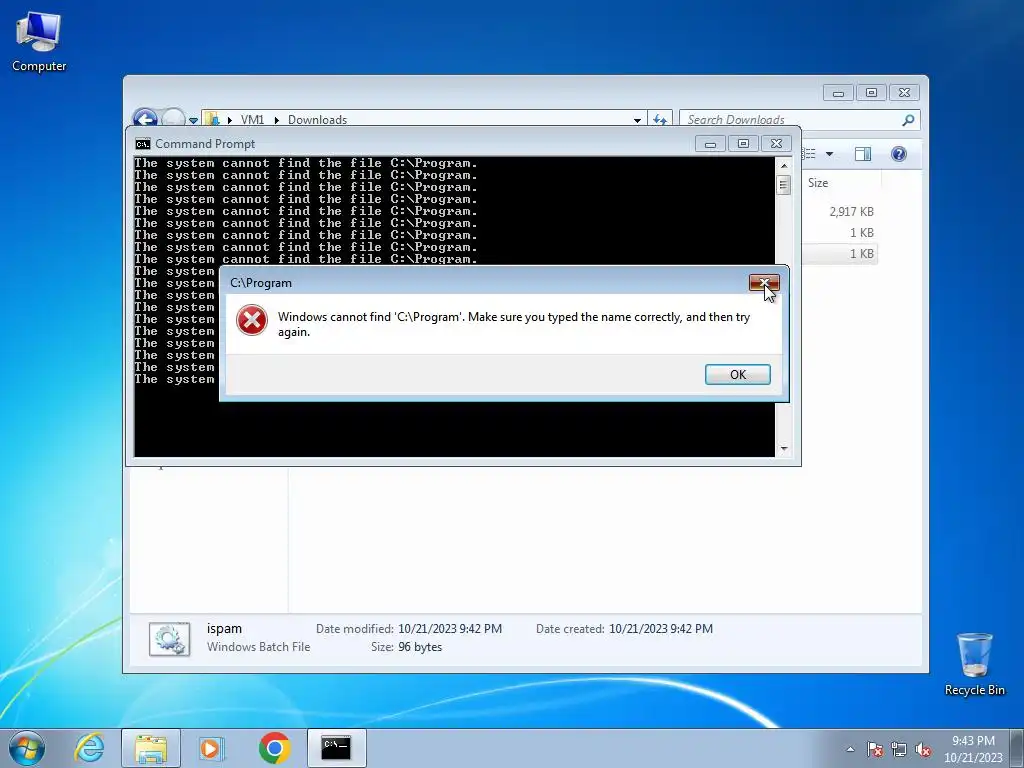Minimize the Command Prompt window

pyautogui.click(x=710, y=144)
